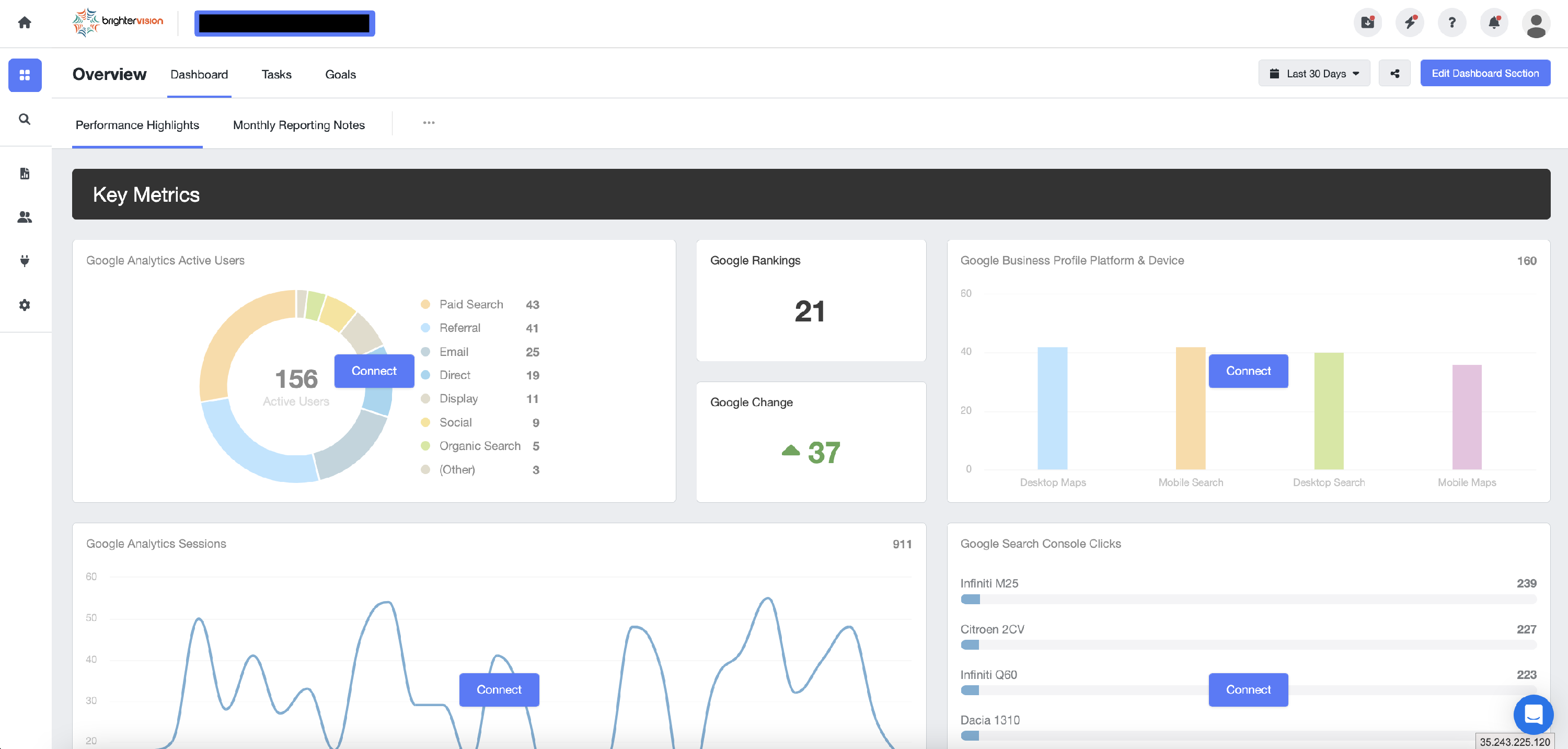Click the Organic Search legend color dot
The height and width of the screenshot is (749, 1568).
coord(425,446)
